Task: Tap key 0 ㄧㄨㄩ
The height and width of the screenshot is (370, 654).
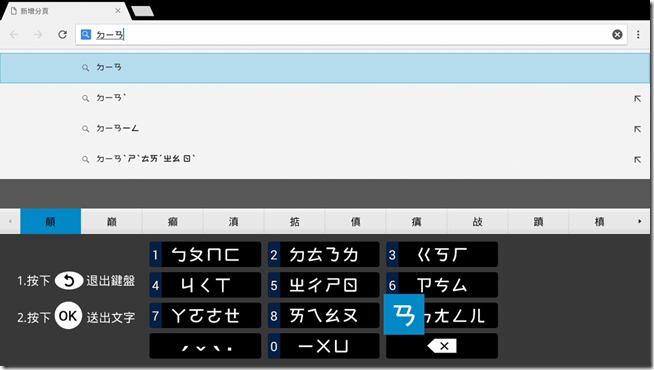Action: (x=324, y=346)
